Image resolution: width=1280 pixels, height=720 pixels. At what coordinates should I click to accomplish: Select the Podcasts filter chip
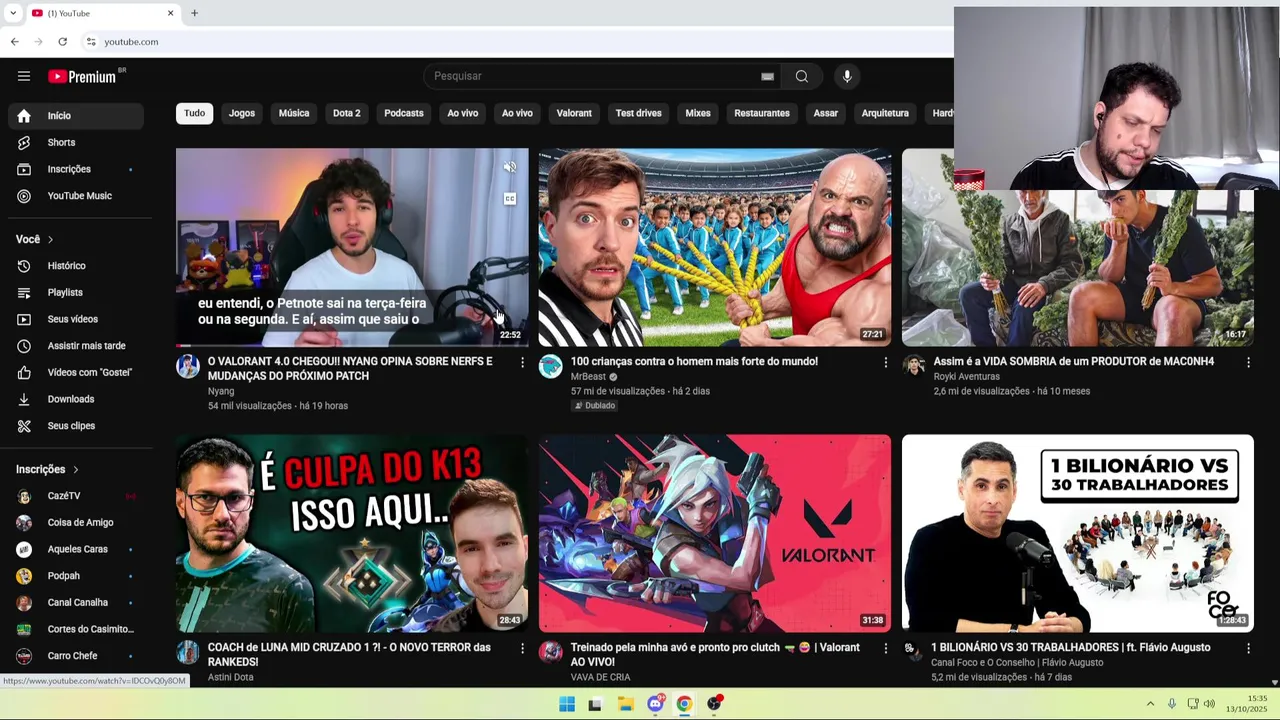click(x=404, y=113)
